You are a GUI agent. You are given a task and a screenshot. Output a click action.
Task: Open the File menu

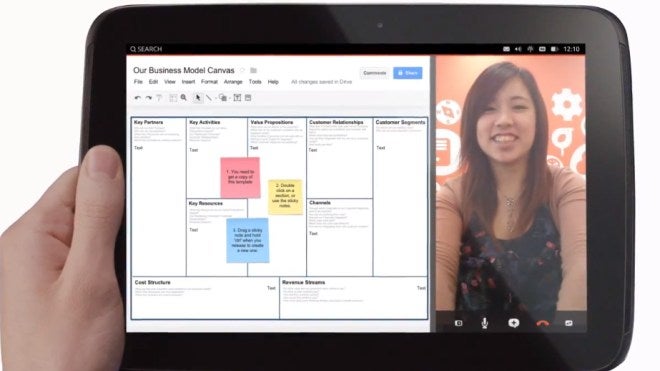(x=138, y=82)
